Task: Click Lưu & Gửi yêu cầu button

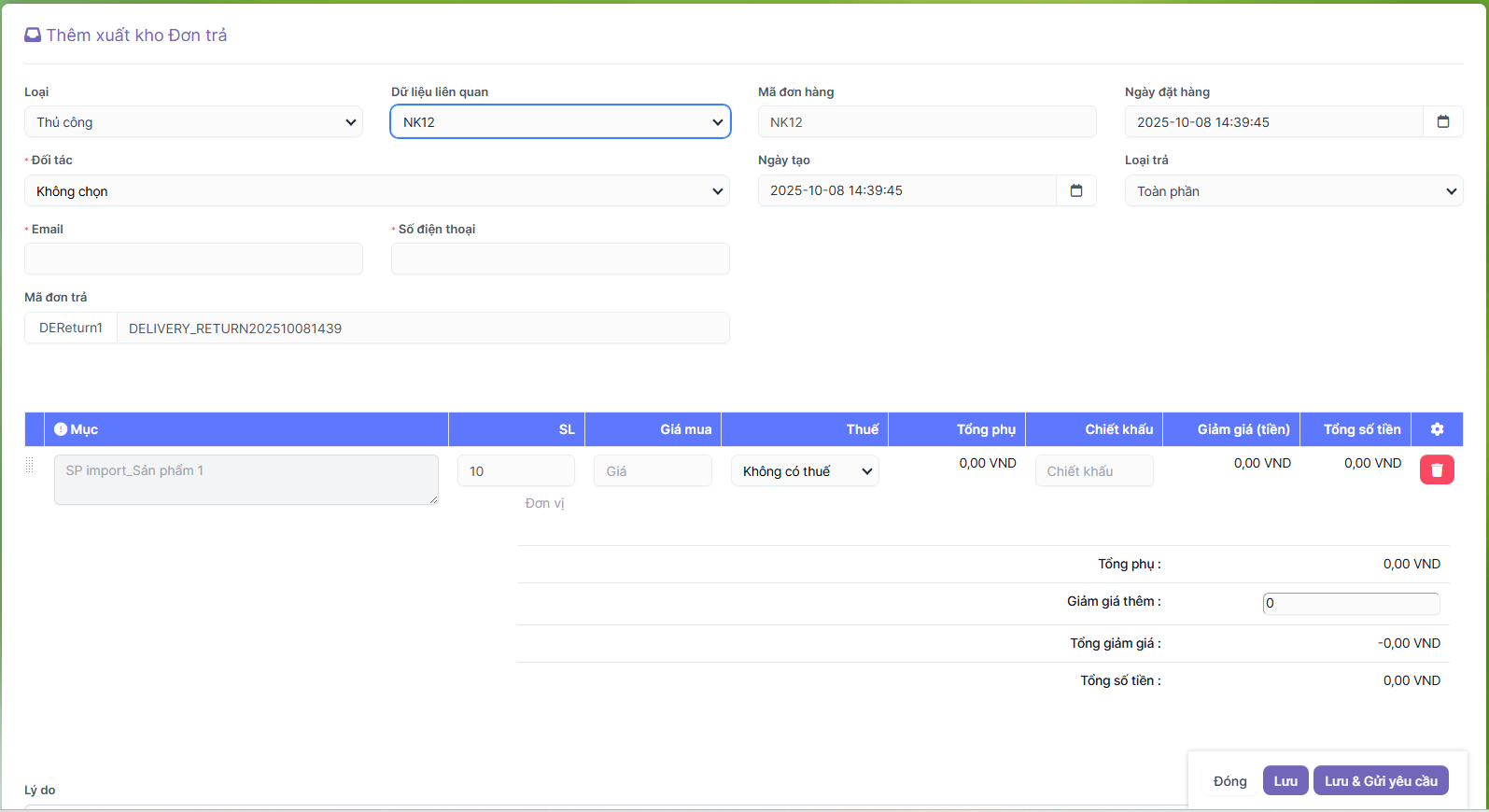Action: click(1380, 781)
